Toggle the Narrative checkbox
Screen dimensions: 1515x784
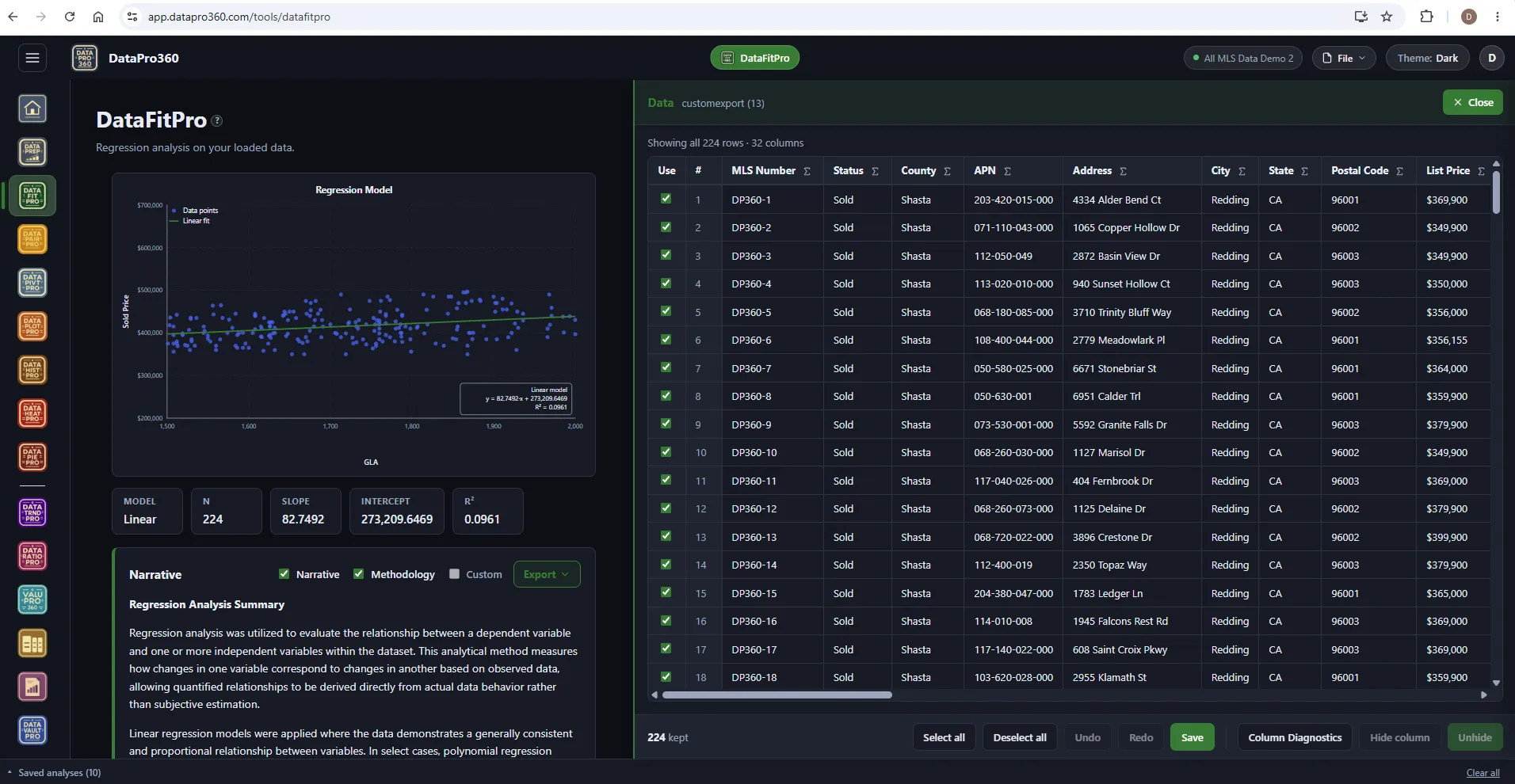284,574
